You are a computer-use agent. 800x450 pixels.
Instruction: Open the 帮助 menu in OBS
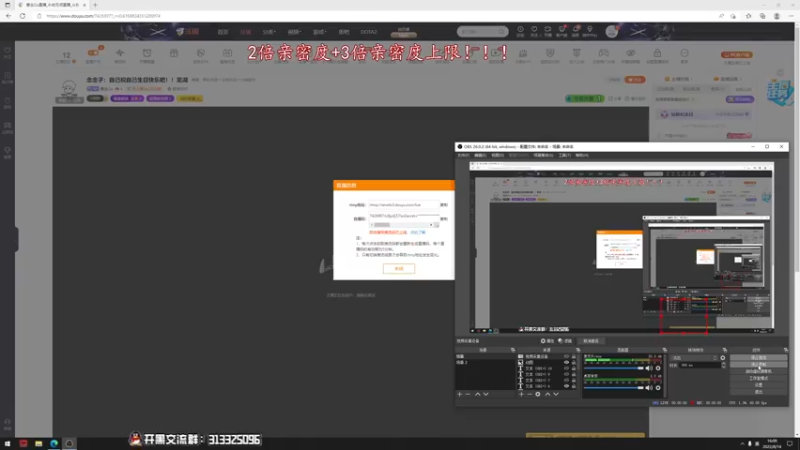582,155
